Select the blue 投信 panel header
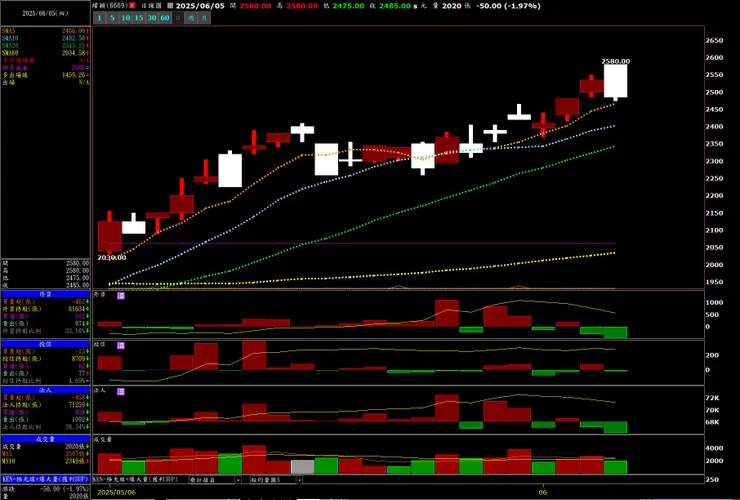The width and height of the screenshot is (740, 500). [45, 344]
